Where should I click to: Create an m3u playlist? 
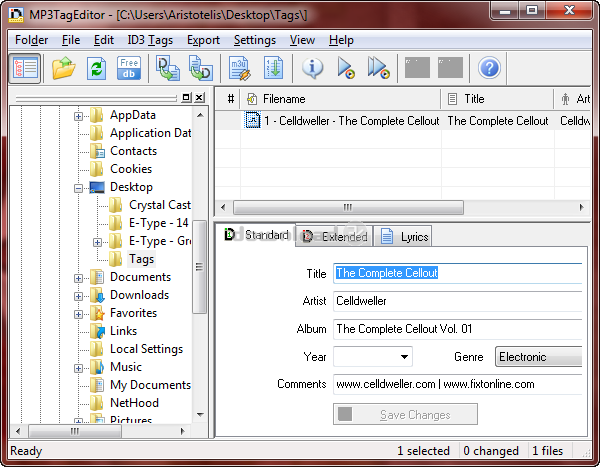(240, 69)
